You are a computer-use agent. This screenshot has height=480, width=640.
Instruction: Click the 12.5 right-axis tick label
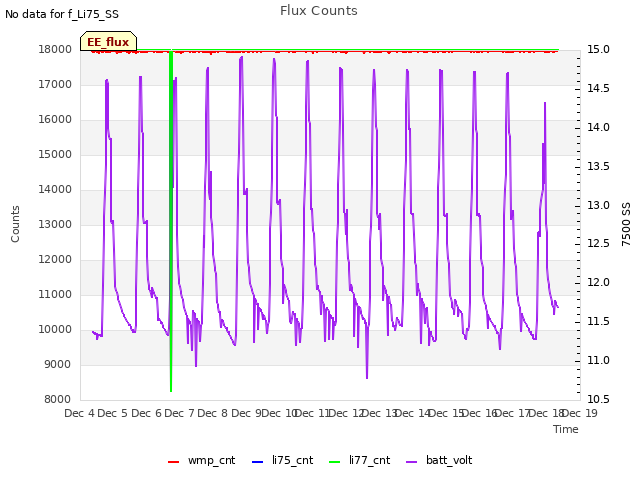click(598, 244)
